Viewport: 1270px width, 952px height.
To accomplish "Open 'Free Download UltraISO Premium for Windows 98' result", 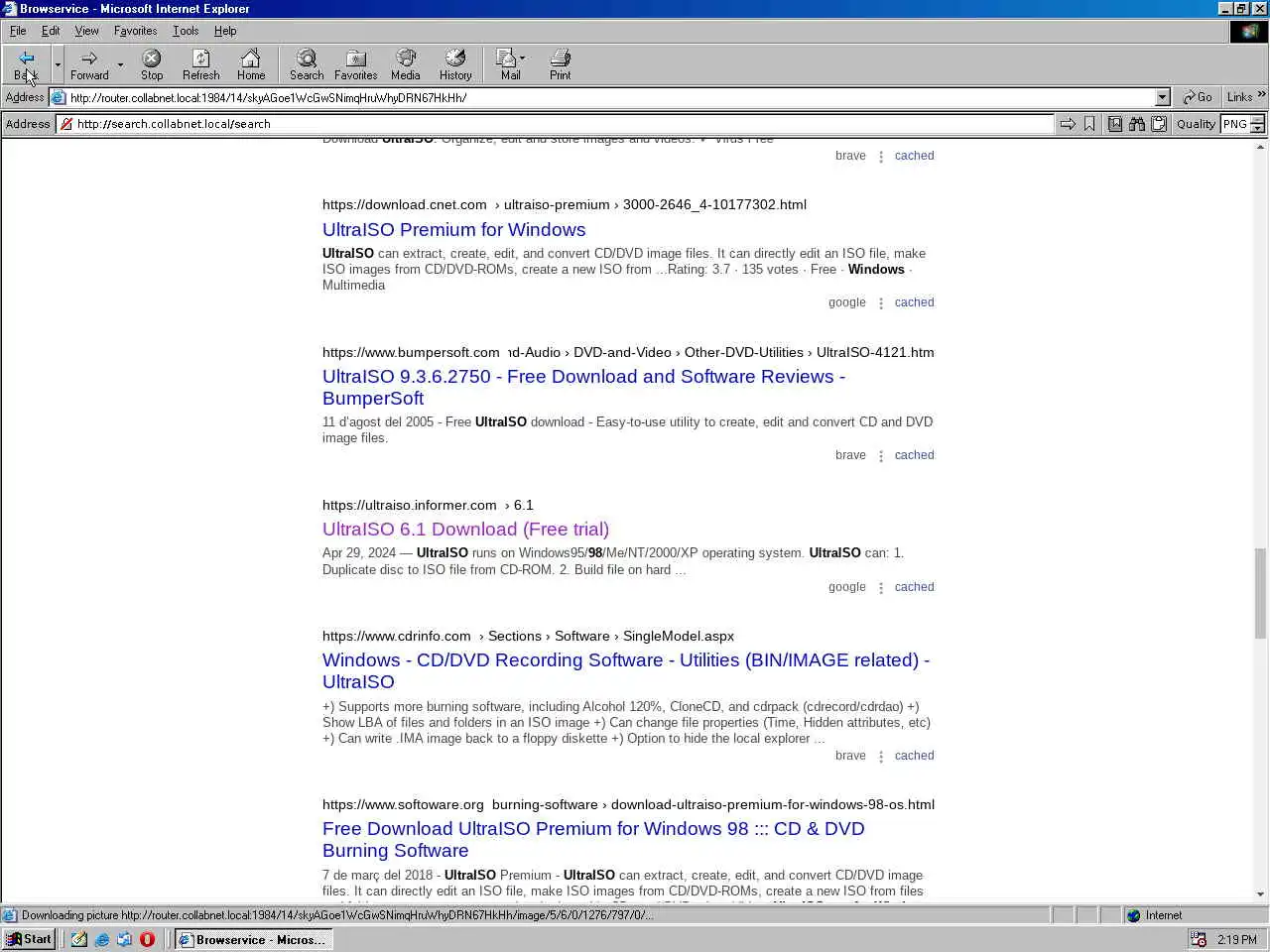I will [593, 839].
